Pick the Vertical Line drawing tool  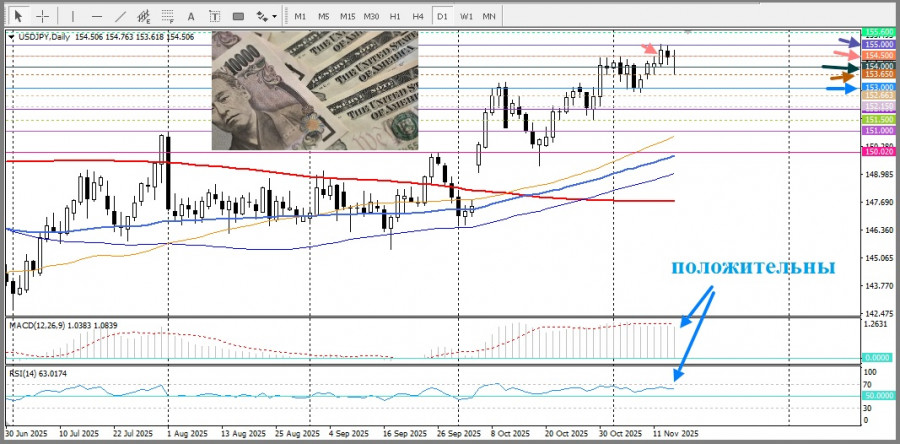tap(71, 16)
